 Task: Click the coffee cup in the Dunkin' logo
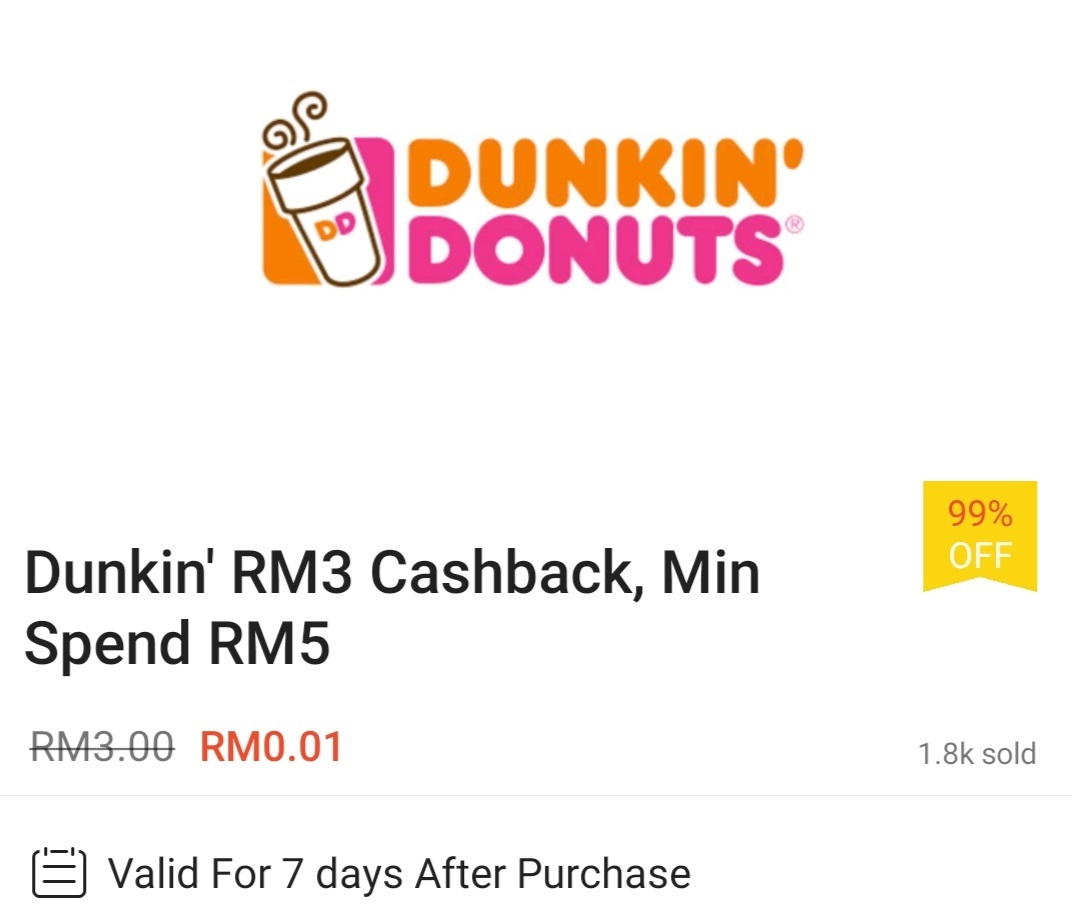point(323,211)
